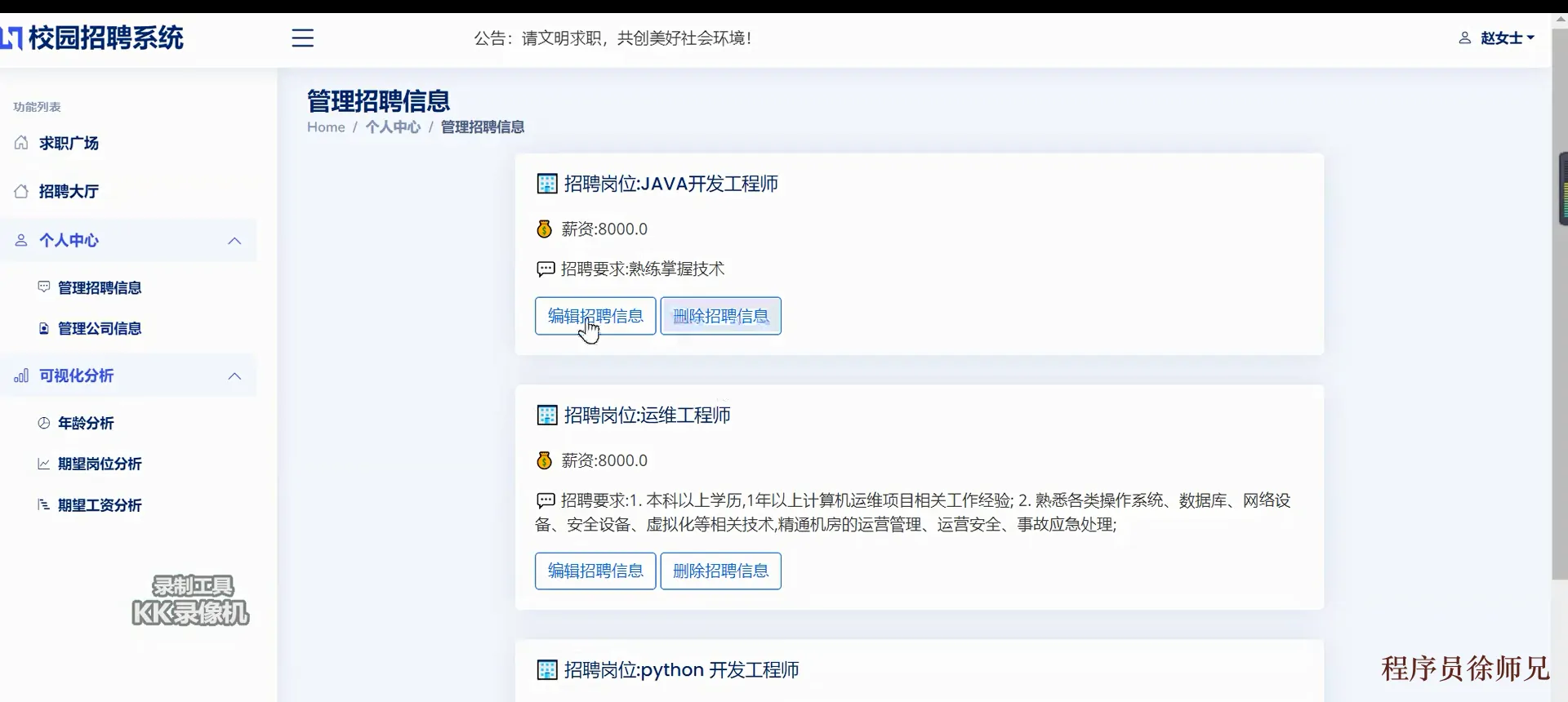The image size is (1568, 702).
Task: Click the 招聘岗位:python 开发工程师 title
Action: (681, 670)
